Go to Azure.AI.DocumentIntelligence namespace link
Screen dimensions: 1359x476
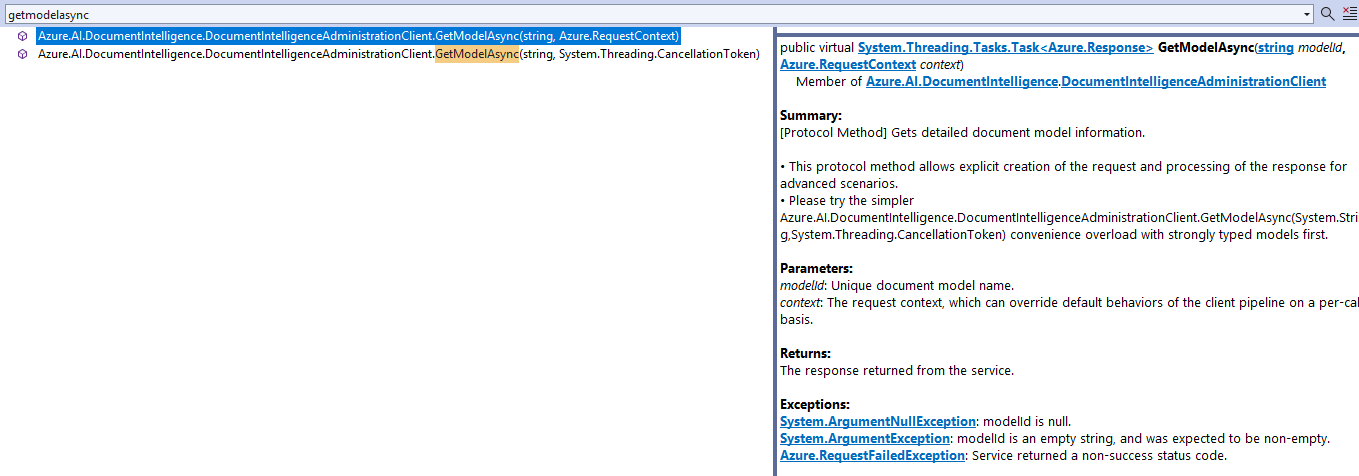[961, 81]
